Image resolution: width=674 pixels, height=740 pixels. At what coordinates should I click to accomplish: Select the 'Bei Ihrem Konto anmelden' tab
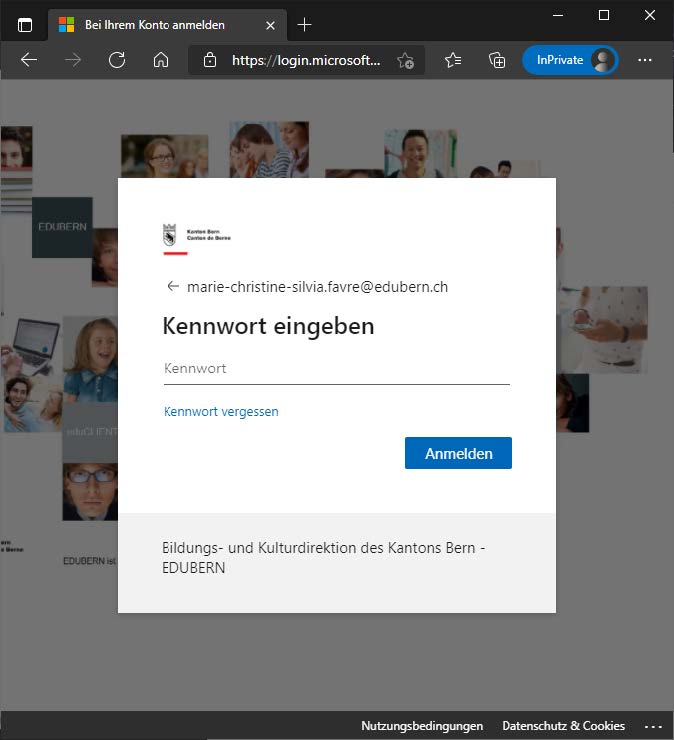point(155,25)
